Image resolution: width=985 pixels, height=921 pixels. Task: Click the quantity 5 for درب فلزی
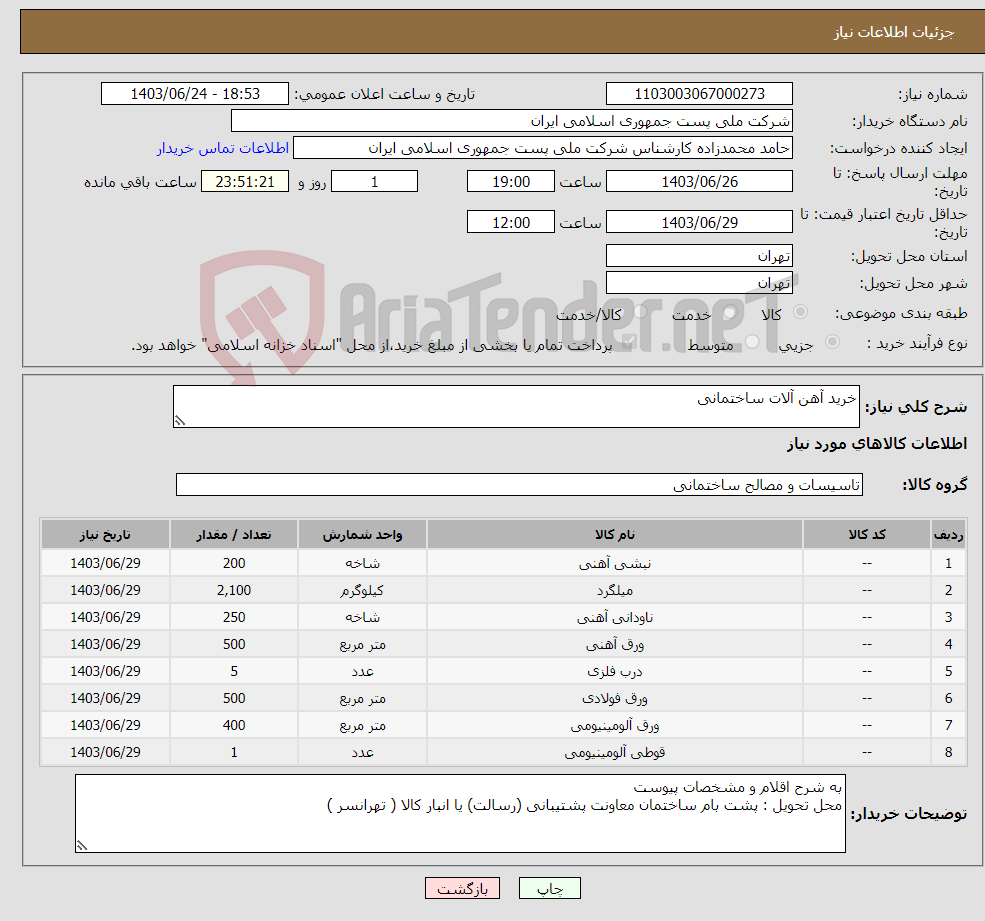coord(234,672)
